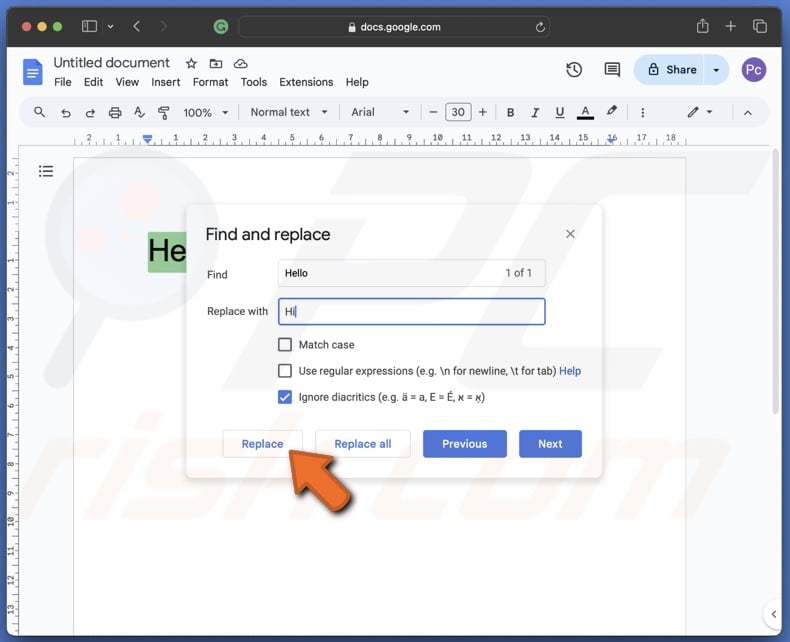Move document using folder icon
Viewport: 790px width, 642px height.
click(216, 63)
